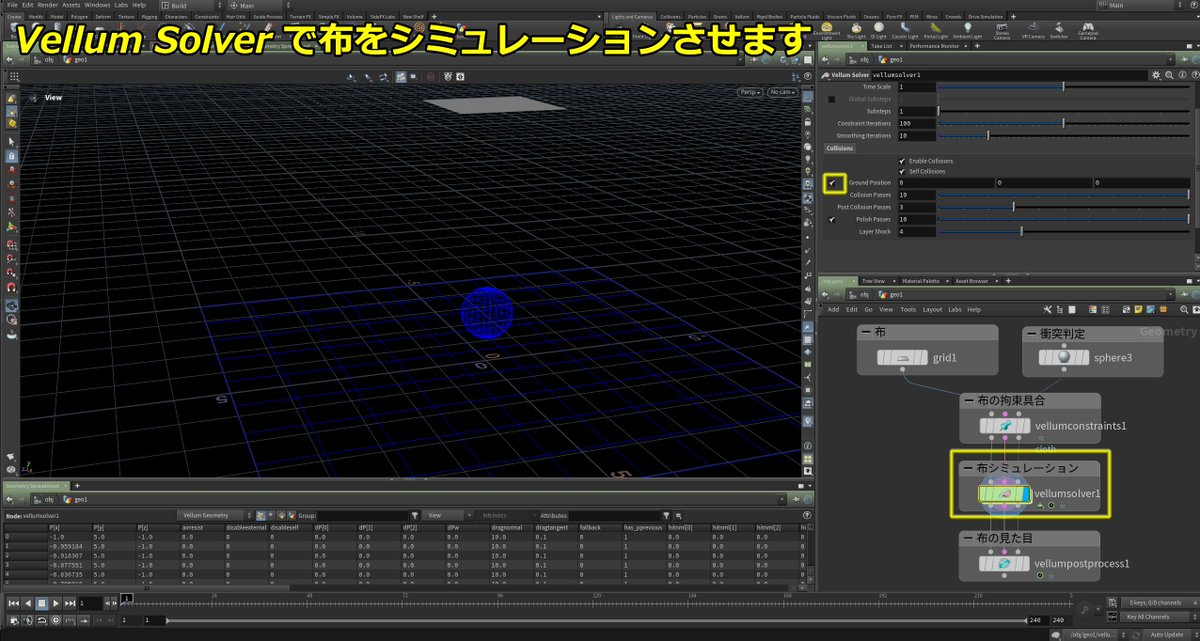Viewport: 1200px width, 641px height.
Task: Toggle the display flag on vellumsolver1 node
Action: [x=1025, y=494]
